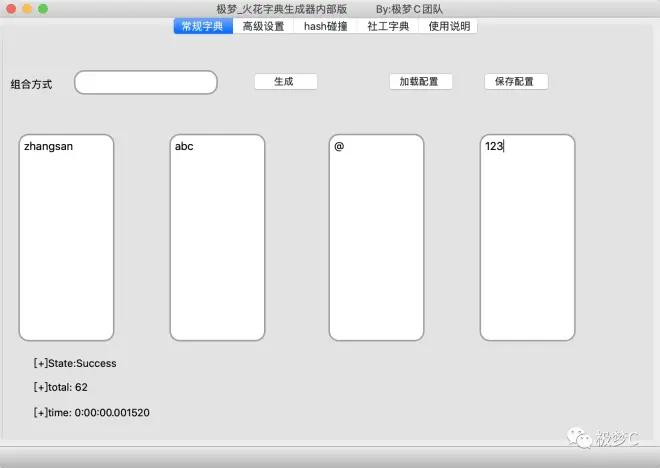Focus the 组合方式 input field

[146, 83]
